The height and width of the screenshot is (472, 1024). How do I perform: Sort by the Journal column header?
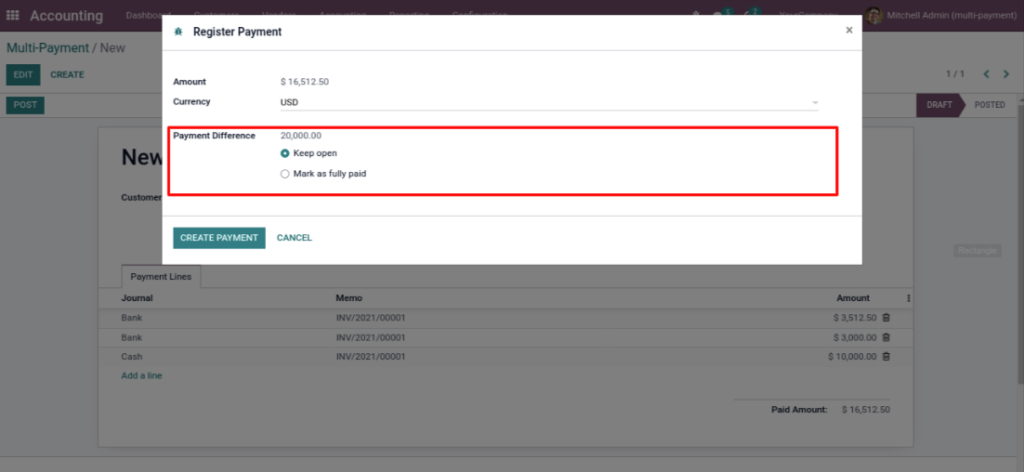(137, 298)
